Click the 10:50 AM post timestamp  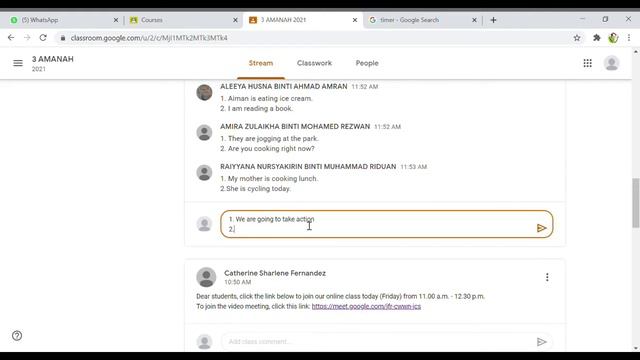[238, 282]
